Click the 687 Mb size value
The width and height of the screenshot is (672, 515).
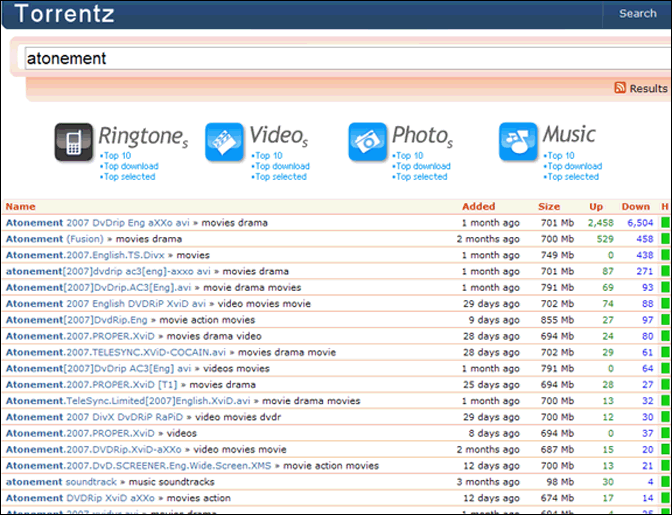point(557,449)
